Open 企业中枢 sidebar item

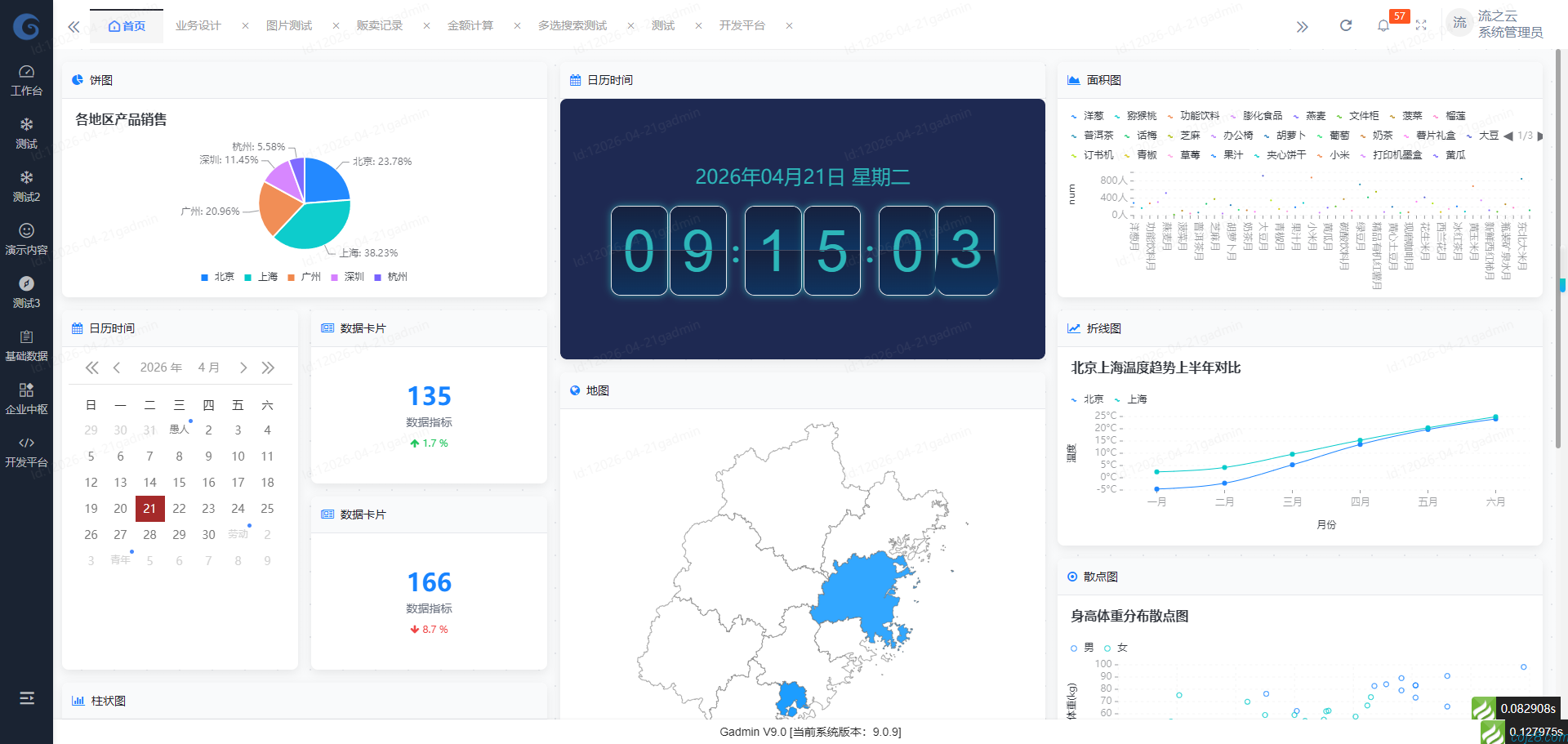point(26,399)
